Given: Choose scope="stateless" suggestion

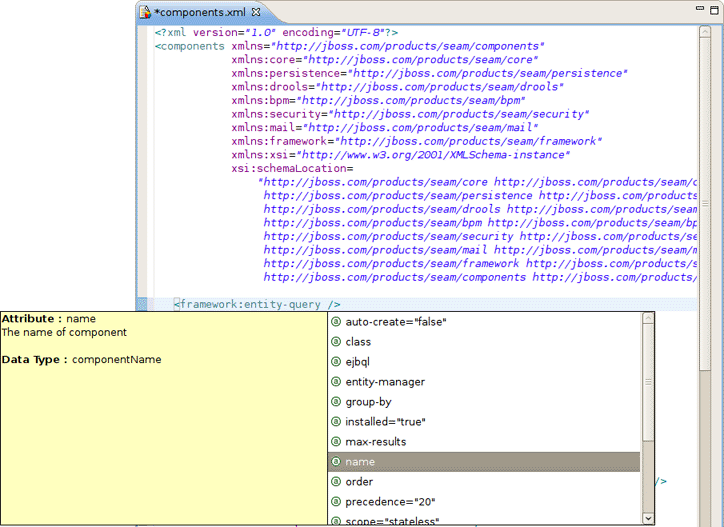Looking at the screenshot, I should click(x=484, y=520).
